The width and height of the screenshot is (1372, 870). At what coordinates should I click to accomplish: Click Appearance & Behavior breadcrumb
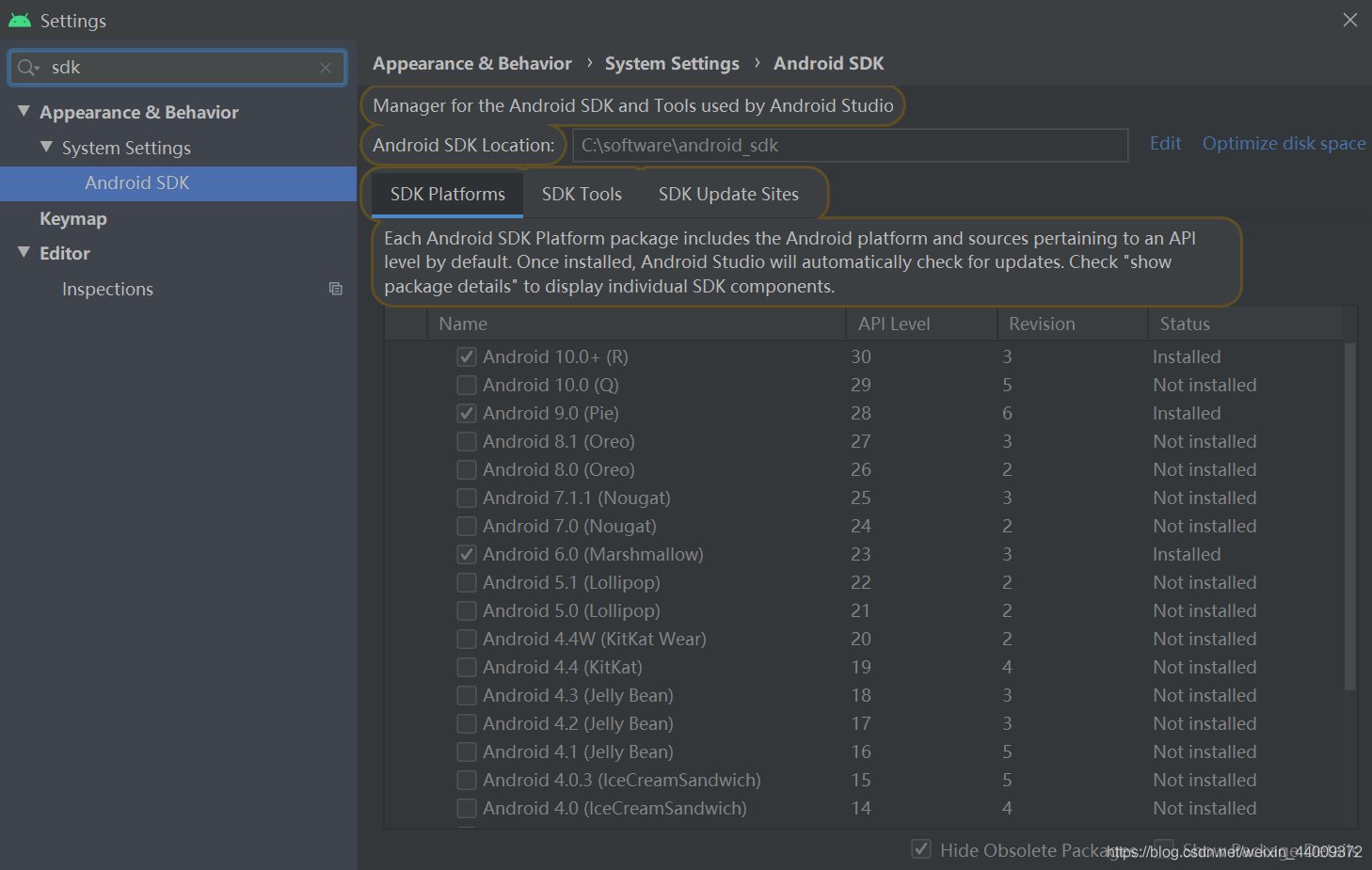pyautogui.click(x=472, y=64)
